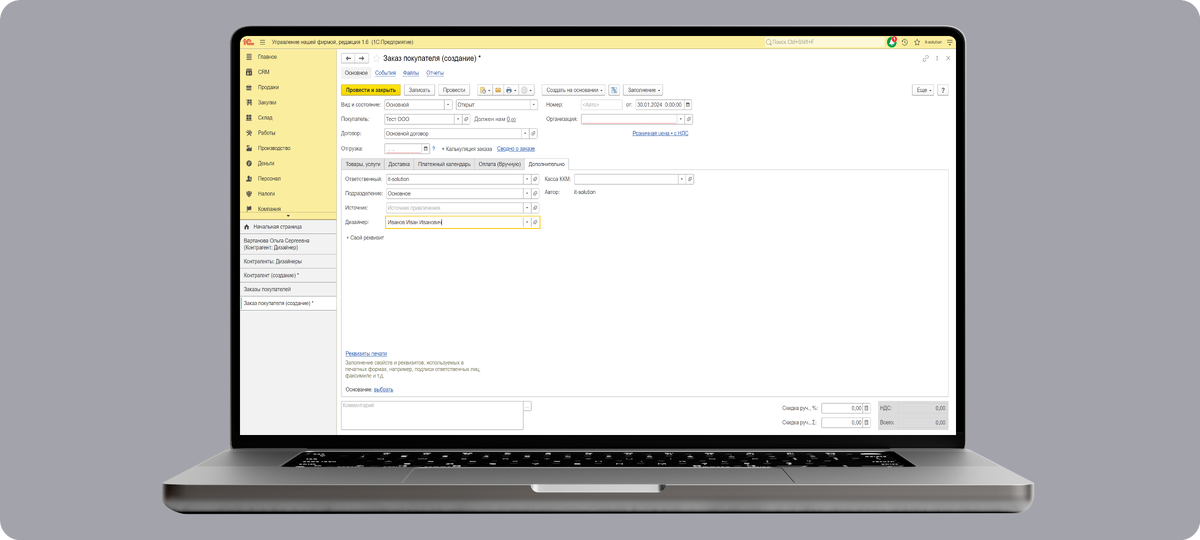This screenshot has height=540, width=1200.
Task: Switch to the Платежный календарь tab
Action: pos(444,163)
